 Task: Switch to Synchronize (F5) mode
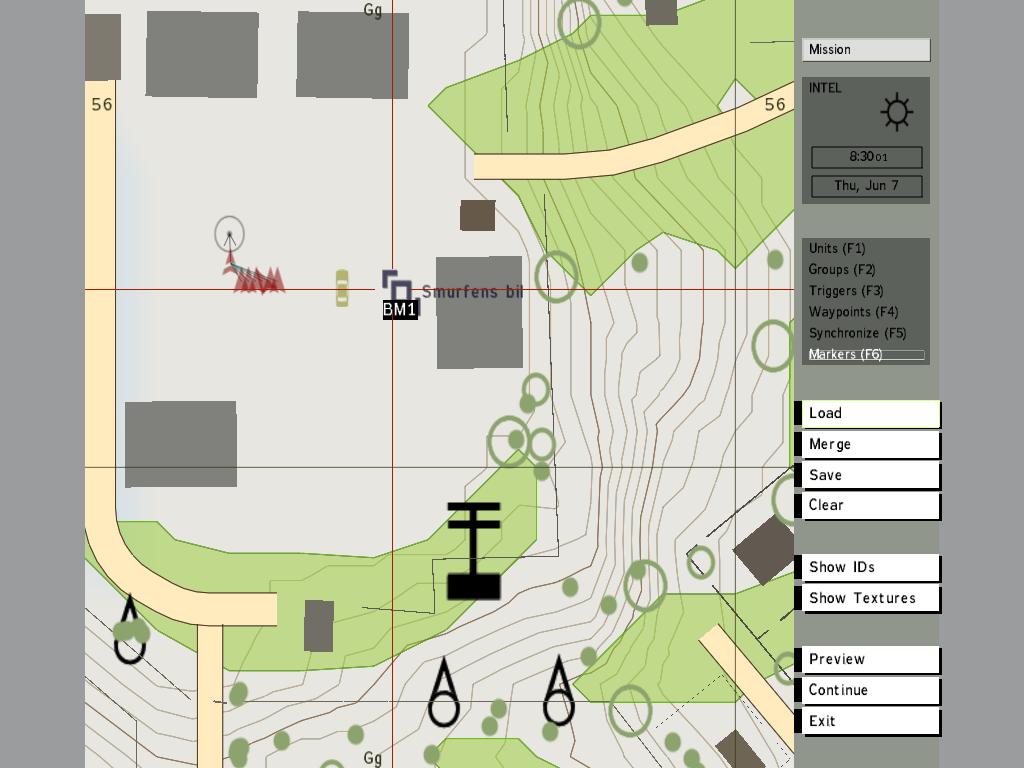[857, 333]
